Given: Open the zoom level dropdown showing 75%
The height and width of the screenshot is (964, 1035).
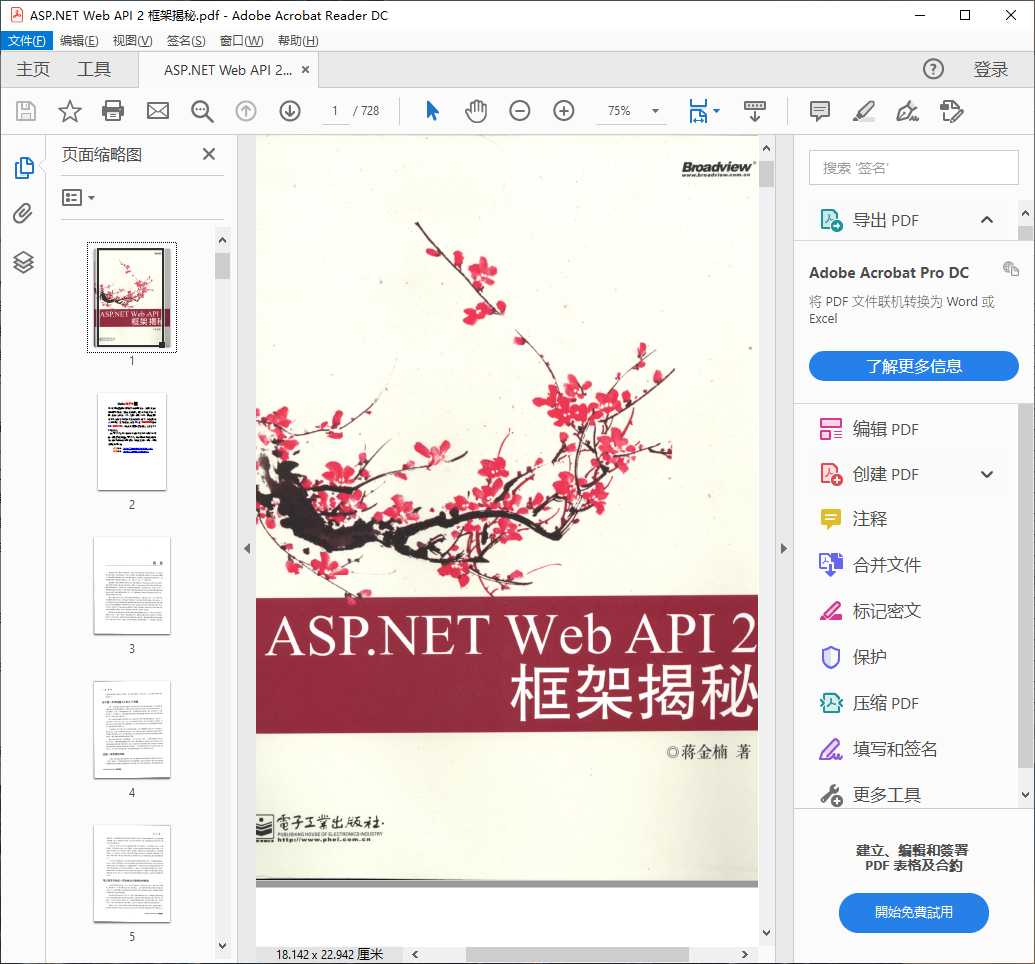Looking at the screenshot, I should 631,111.
